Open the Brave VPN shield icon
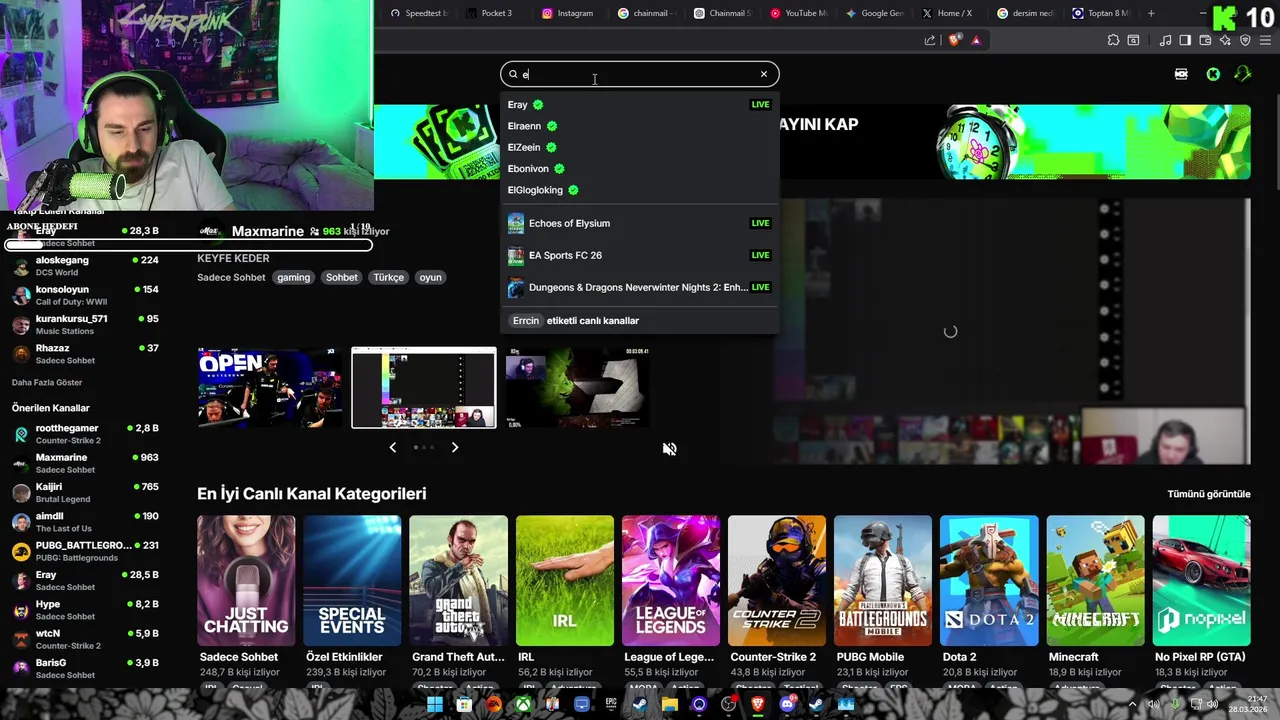The width and height of the screenshot is (1280, 720). point(1245,40)
